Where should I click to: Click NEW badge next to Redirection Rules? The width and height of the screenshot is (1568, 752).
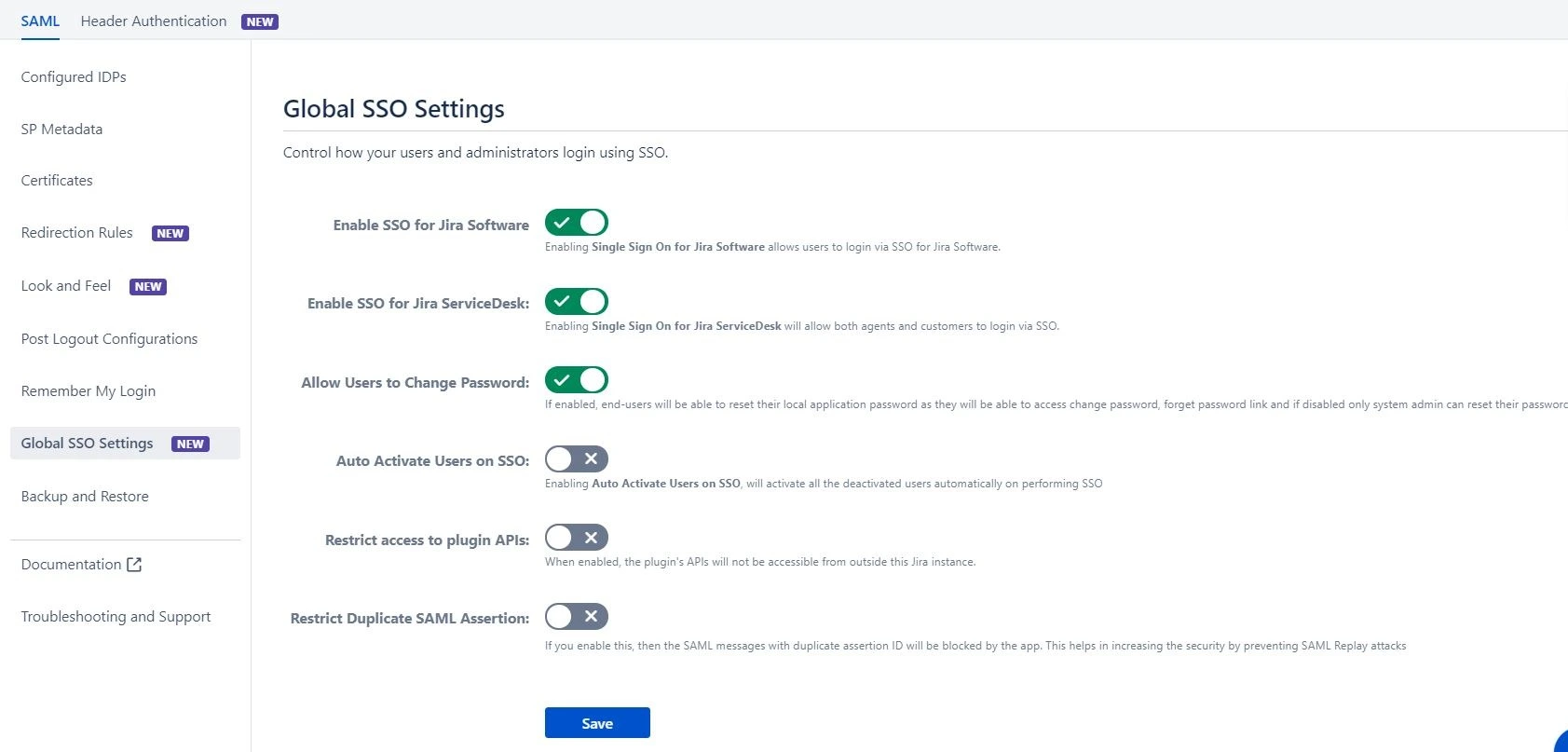click(170, 234)
